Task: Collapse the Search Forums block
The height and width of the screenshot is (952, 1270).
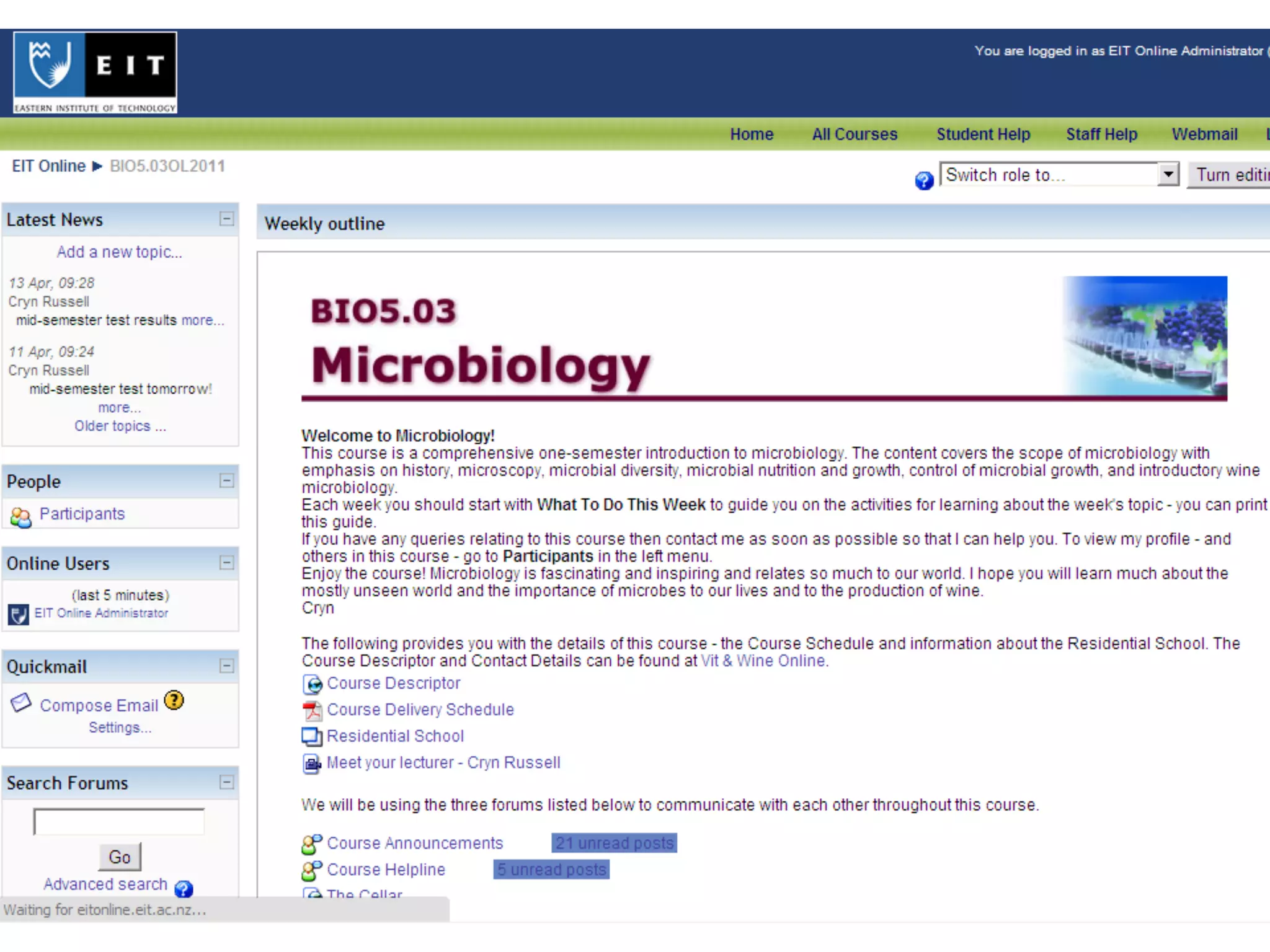Action: 227,782
